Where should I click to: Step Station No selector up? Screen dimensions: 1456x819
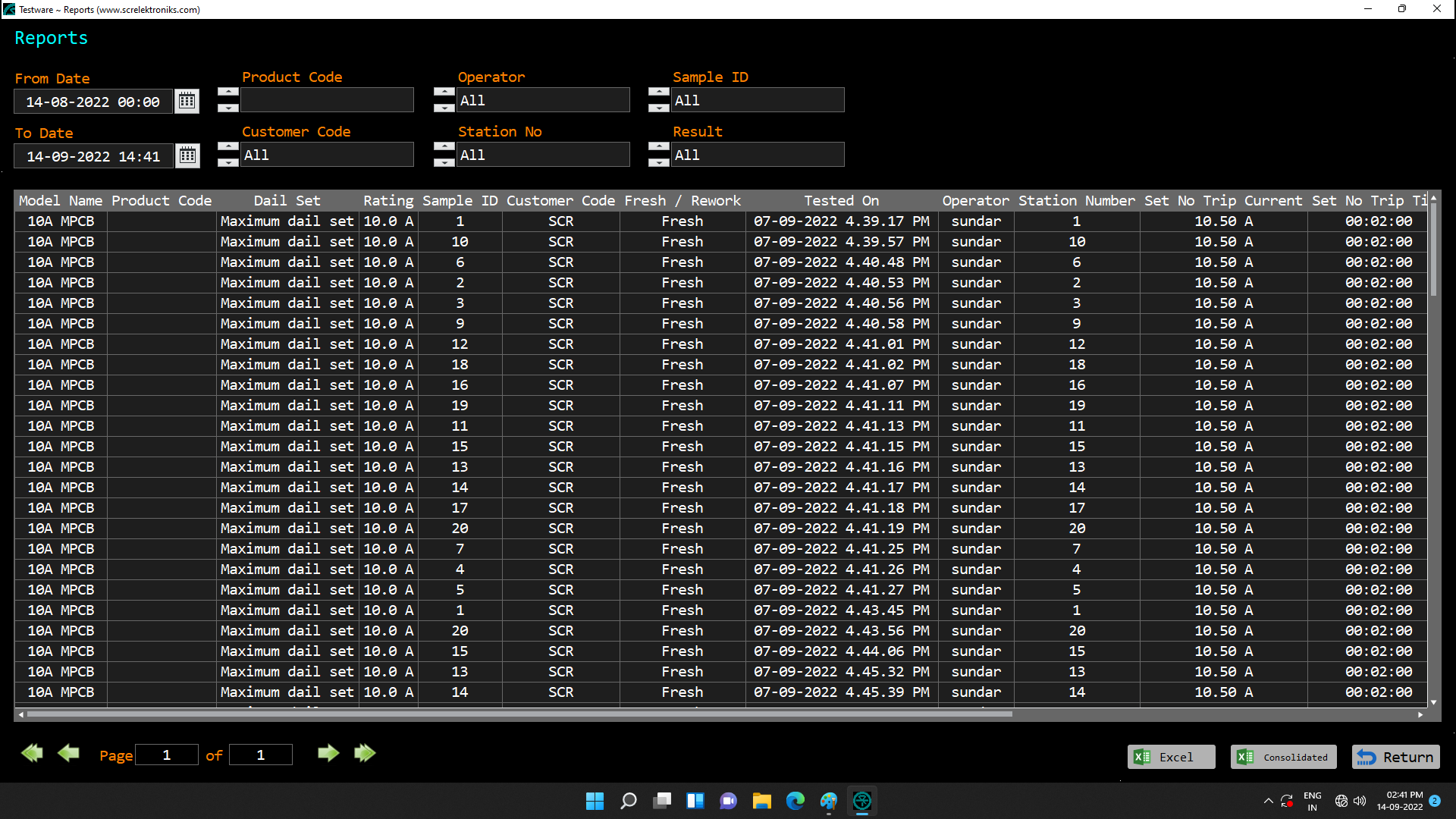[x=444, y=147]
